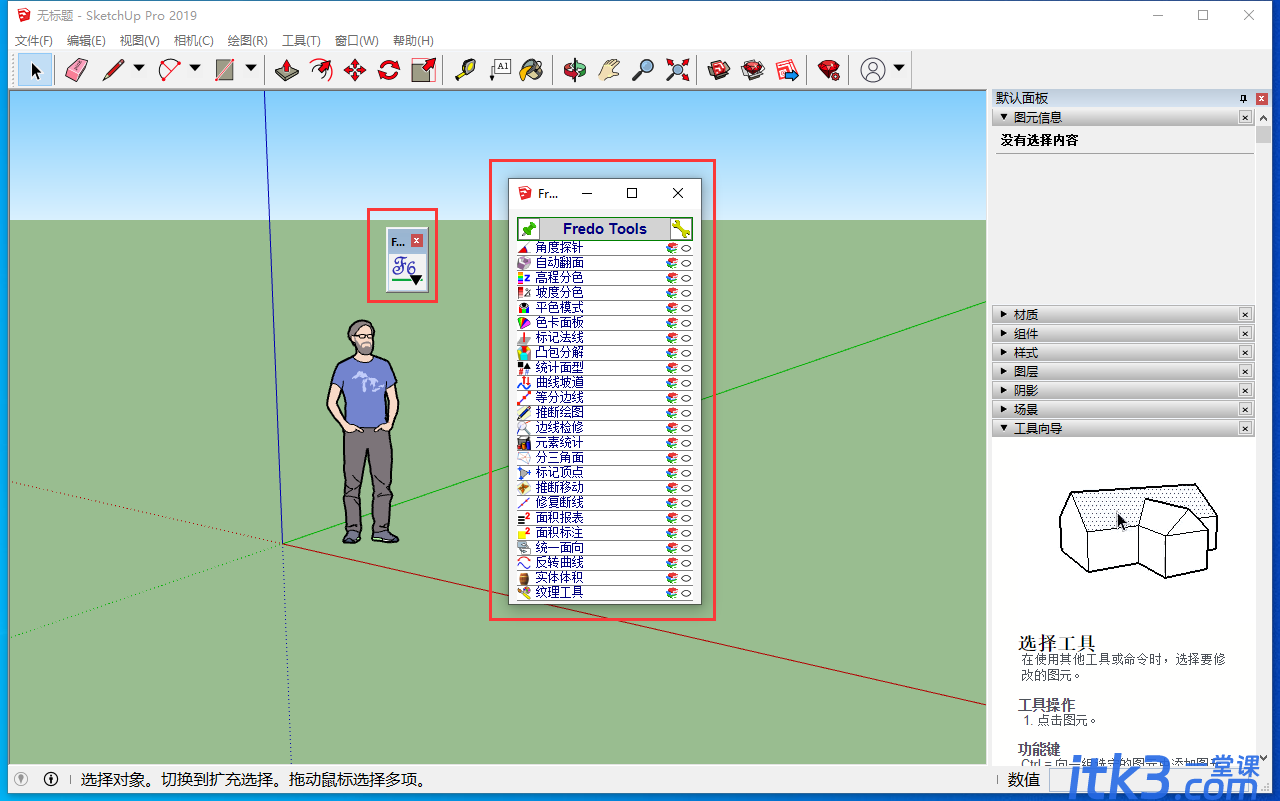Activate the Rotate tool
Image resolution: width=1280 pixels, height=801 pixels.
[389, 70]
